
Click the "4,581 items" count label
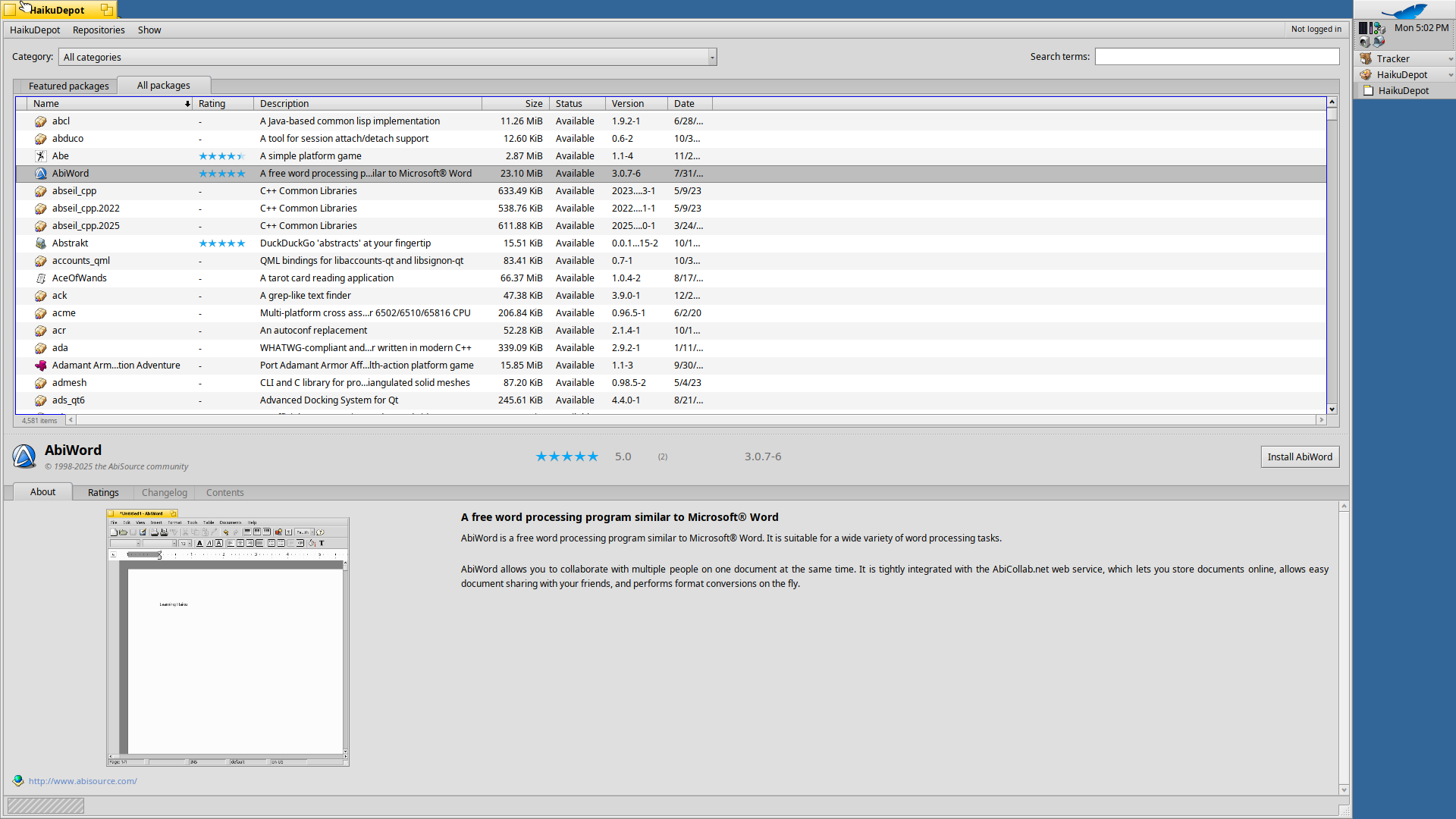click(x=39, y=421)
